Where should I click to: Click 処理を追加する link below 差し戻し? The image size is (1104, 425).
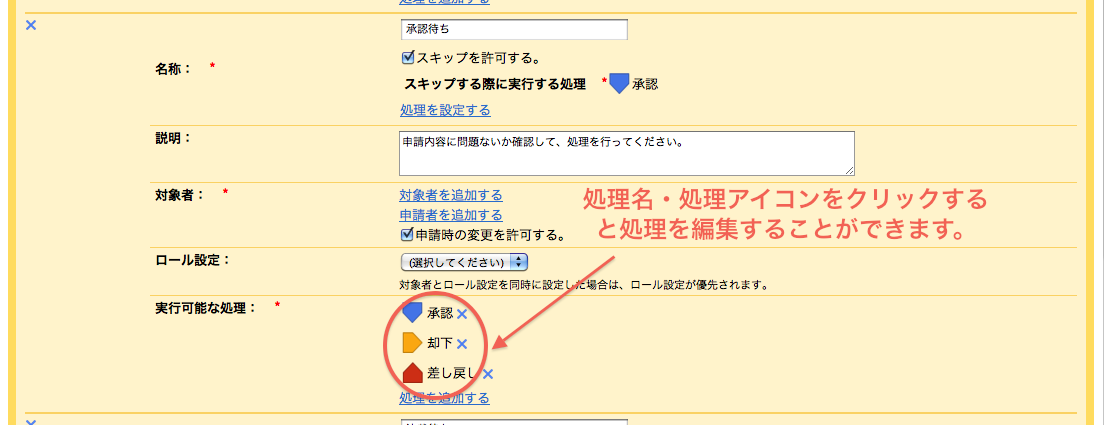[444, 398]
